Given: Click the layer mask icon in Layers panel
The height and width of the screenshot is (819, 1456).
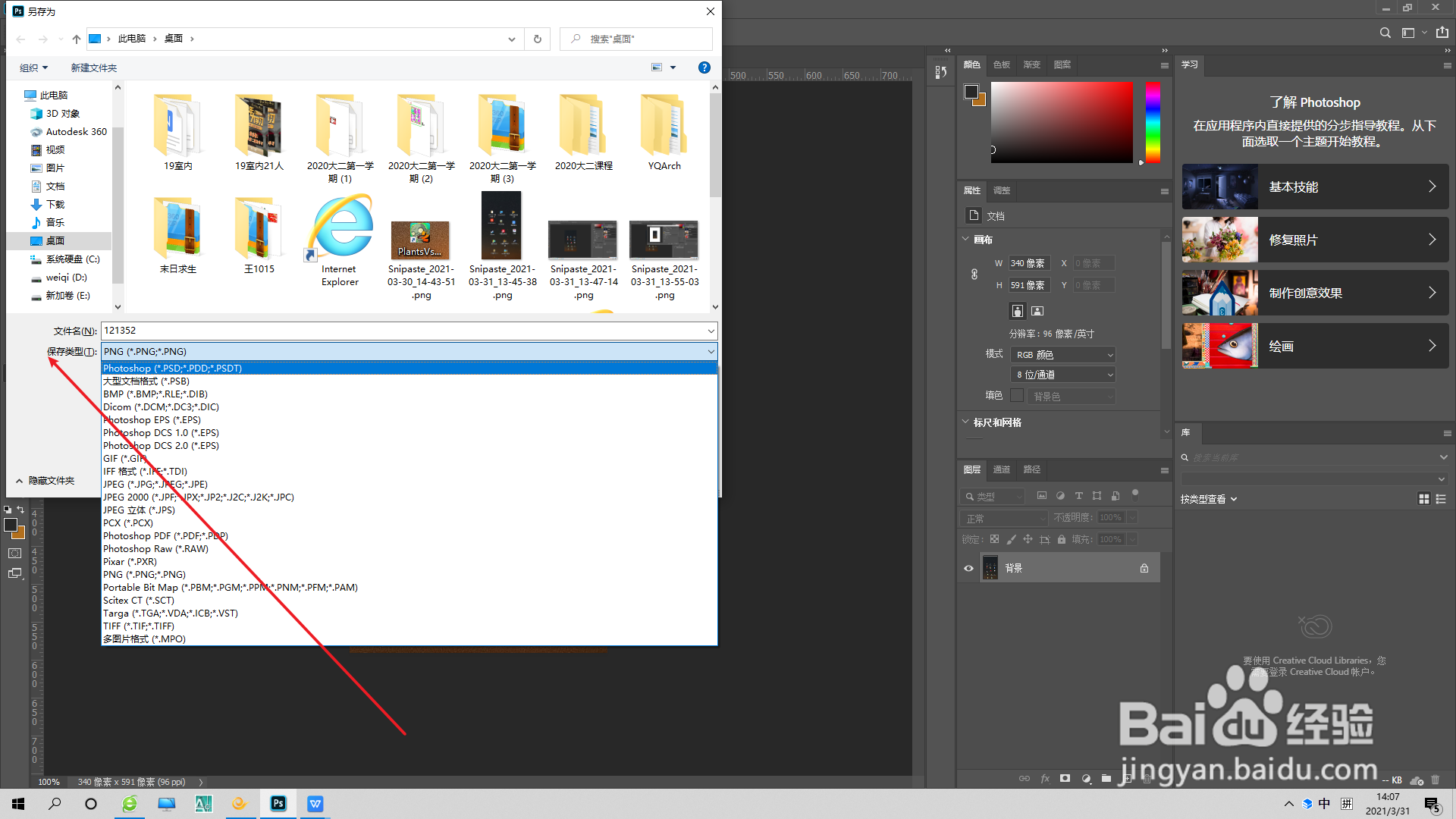Looking at the screenshot, I should point(1065,779).
